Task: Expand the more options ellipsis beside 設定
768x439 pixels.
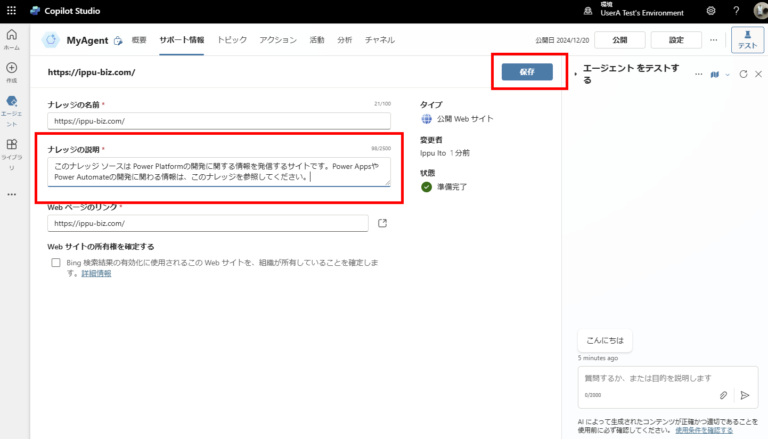Action: coord(714,40)
